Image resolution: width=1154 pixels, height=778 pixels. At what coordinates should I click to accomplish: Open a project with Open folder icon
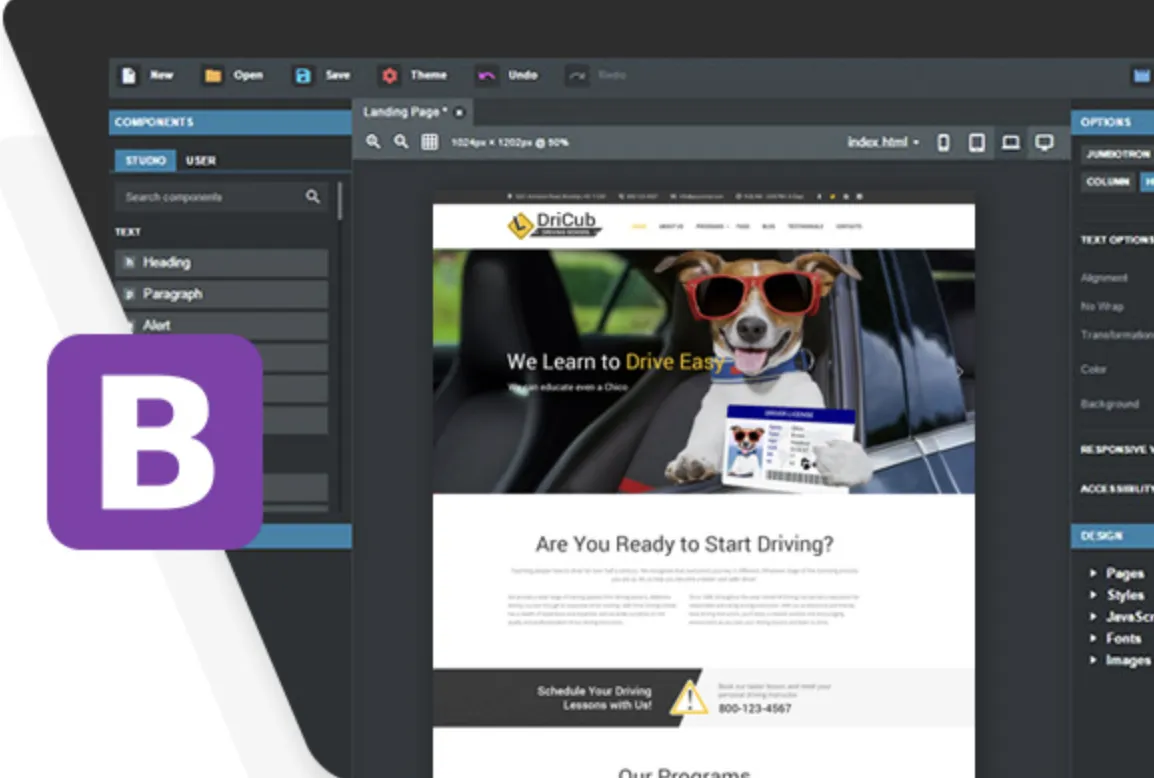point(213,76)
